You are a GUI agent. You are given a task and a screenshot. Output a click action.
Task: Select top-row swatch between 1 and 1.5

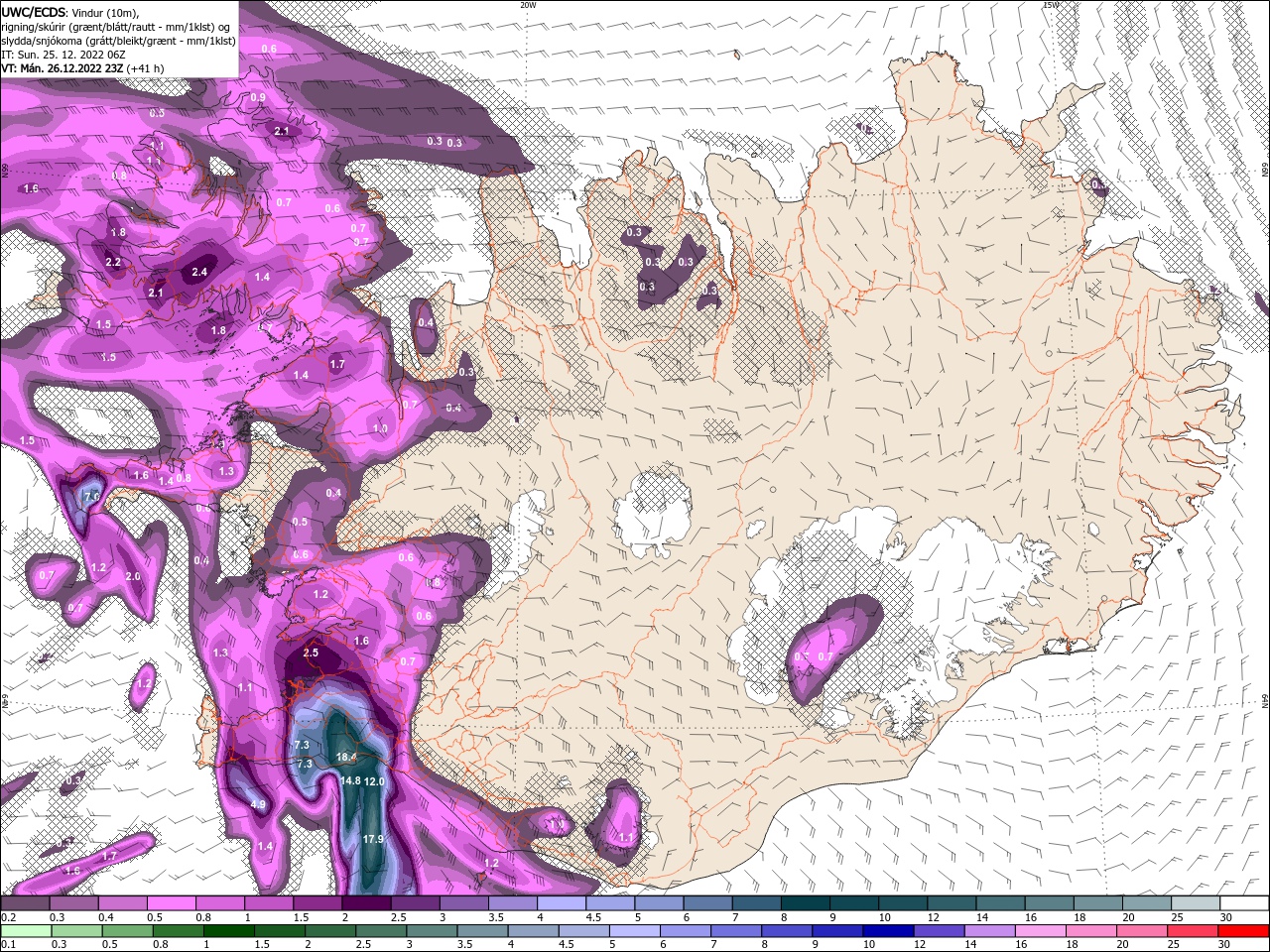coord(269,903)
